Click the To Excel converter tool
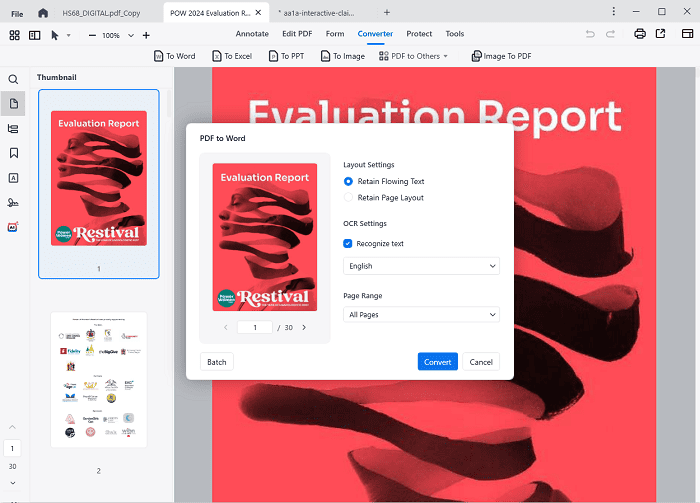The image size is (700, 503). 232,56
